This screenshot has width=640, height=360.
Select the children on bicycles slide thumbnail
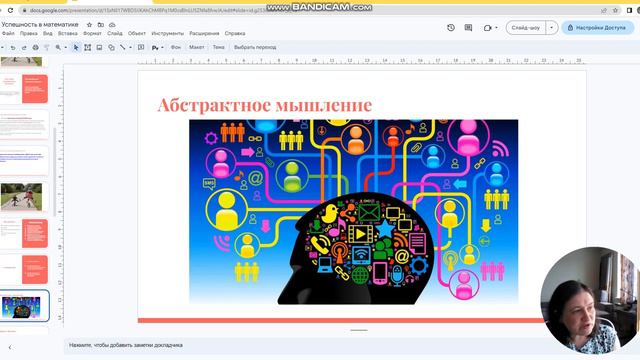coord(24,197)
